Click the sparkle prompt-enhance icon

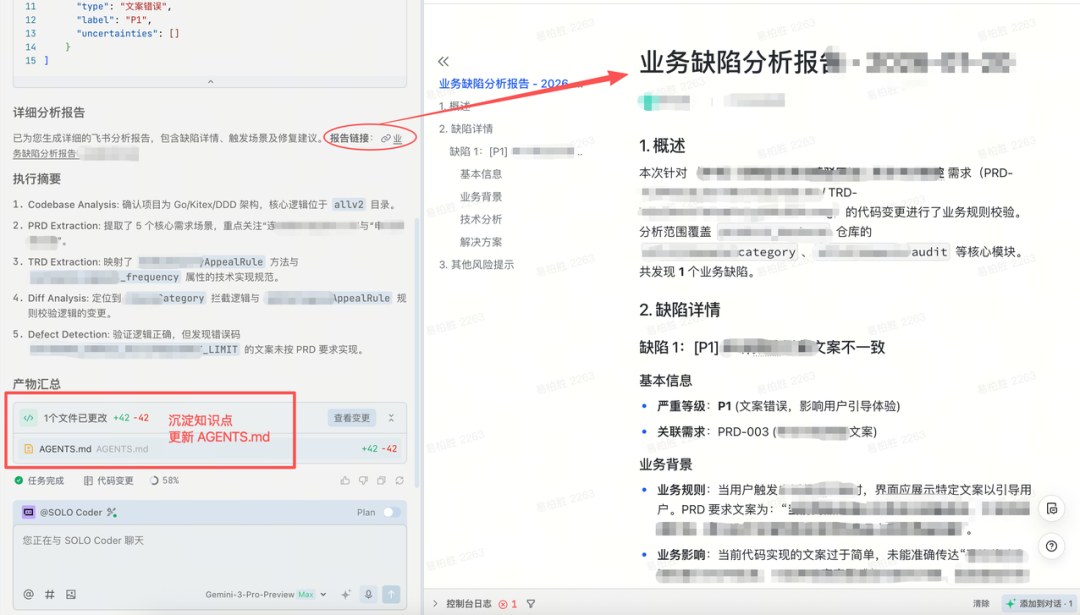pos(346,594)
